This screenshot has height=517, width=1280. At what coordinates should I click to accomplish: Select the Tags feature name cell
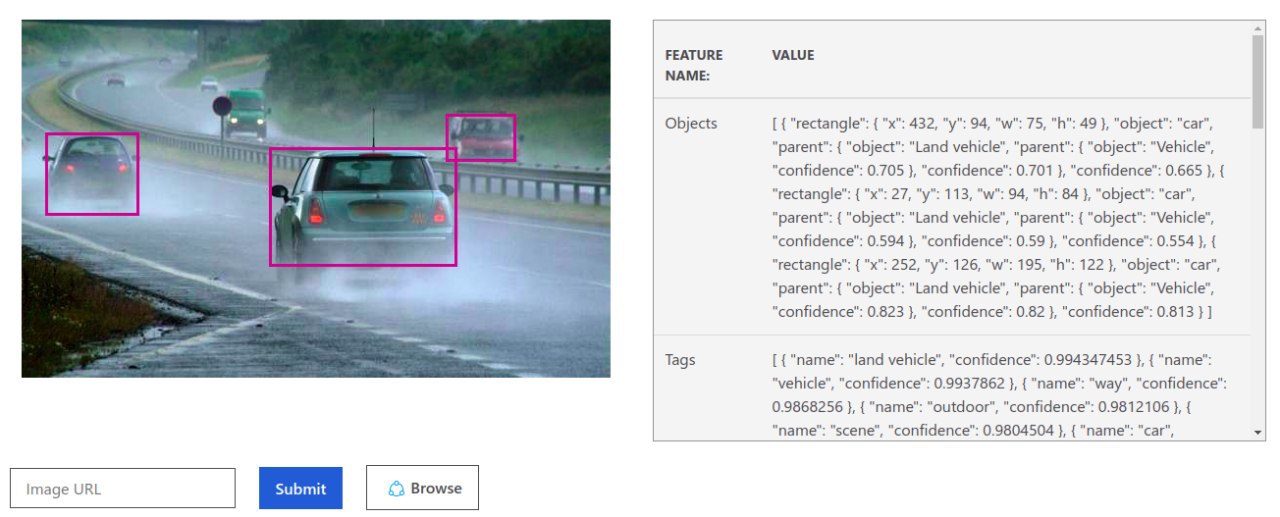pyautogui.click(x=680, y=359)
